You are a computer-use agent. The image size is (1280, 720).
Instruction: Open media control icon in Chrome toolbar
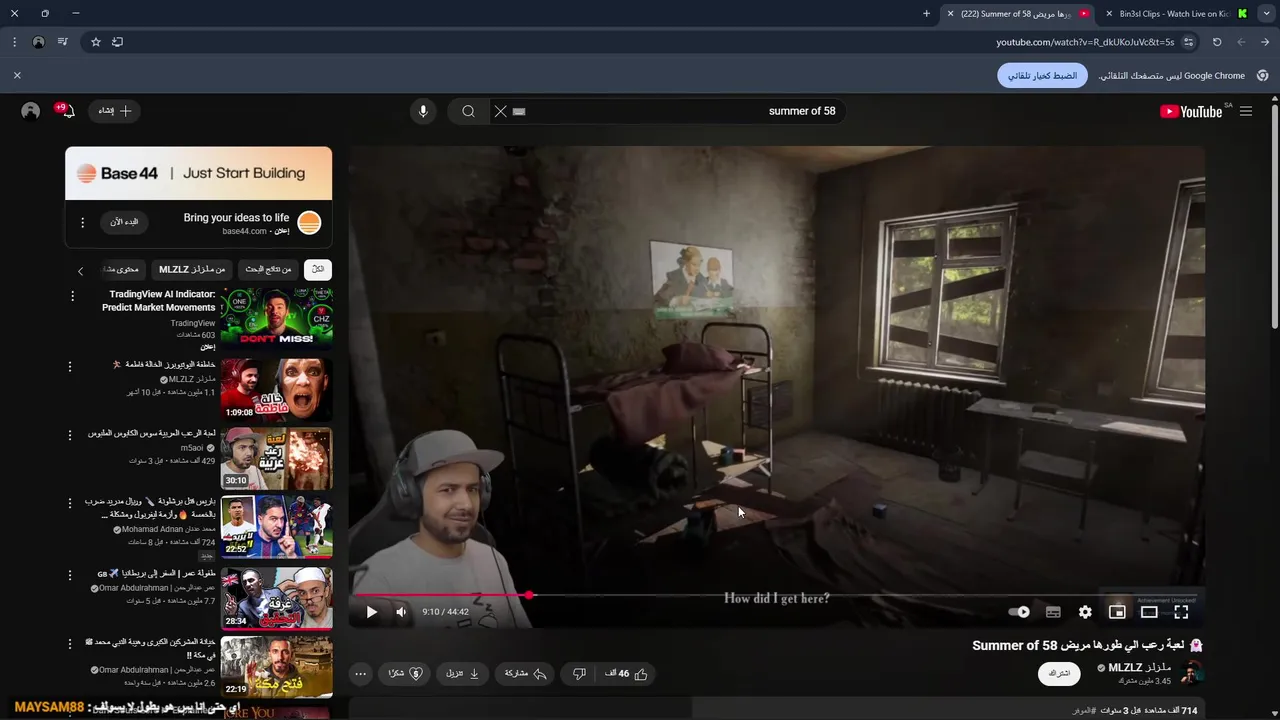tap(63, 42)
